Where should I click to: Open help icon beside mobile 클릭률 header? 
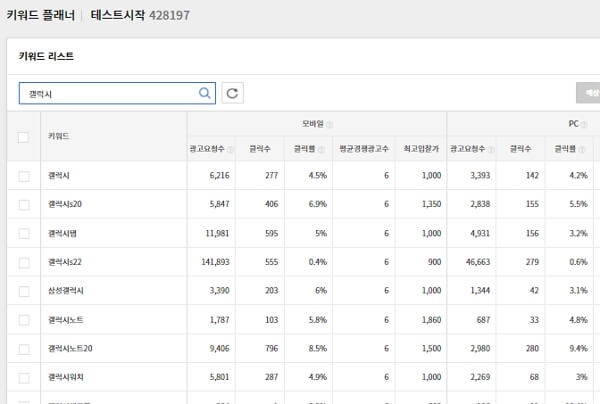tap(321, 149)
